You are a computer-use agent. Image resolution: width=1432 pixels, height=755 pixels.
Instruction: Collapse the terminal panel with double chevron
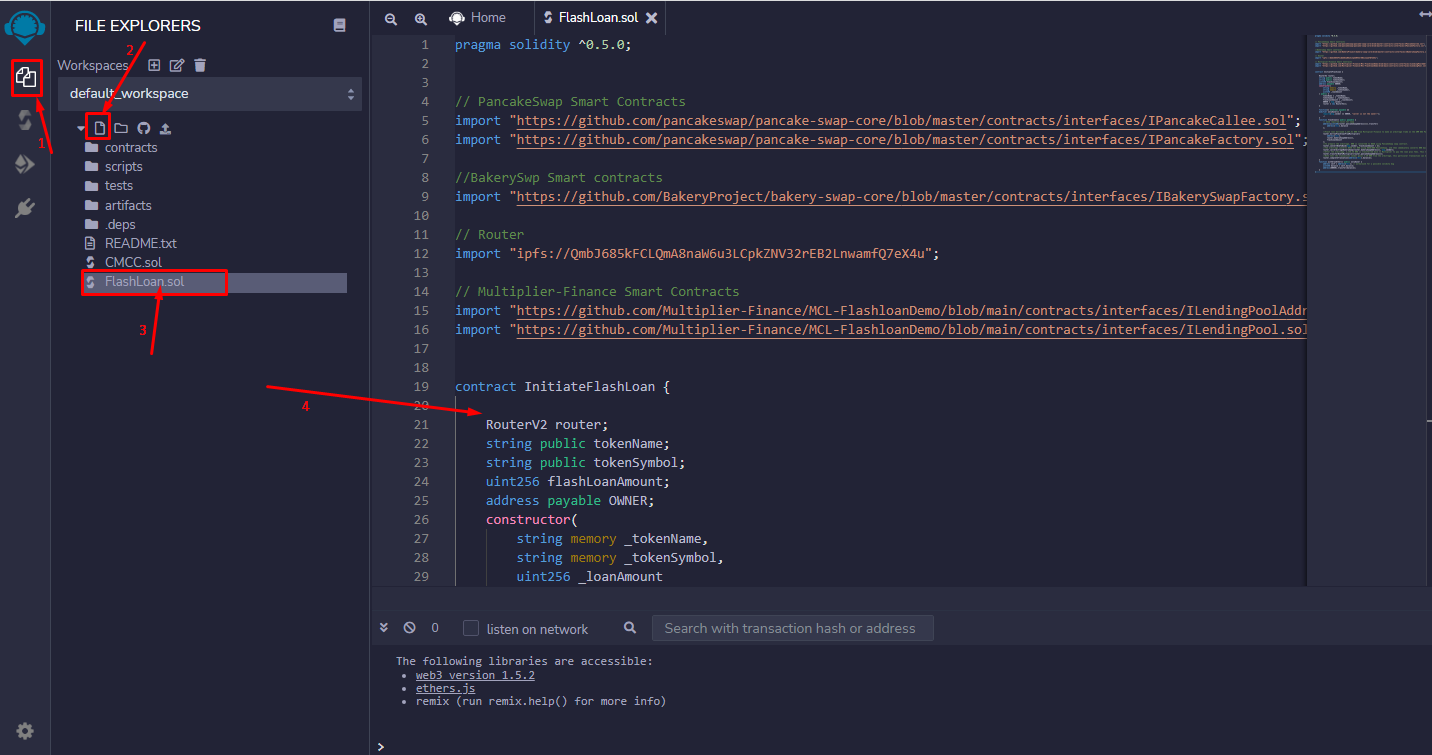coord(384,628)
